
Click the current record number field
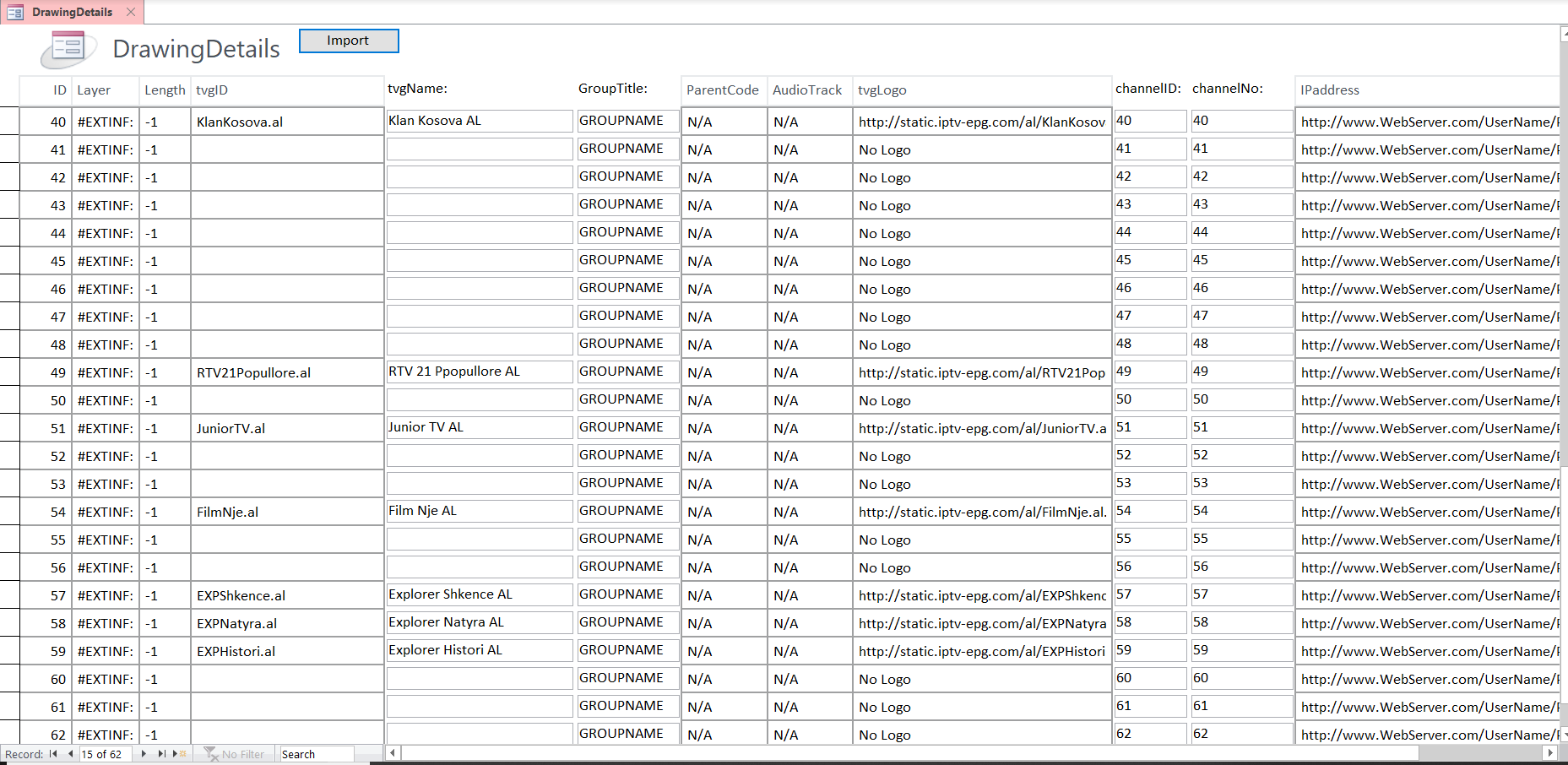[106, 754]
